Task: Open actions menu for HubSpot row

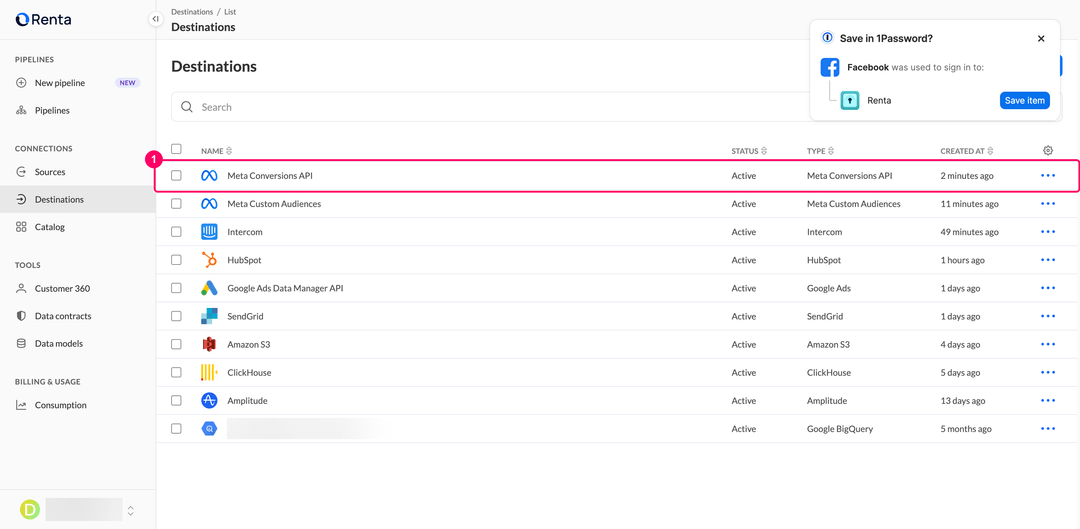Action: (x=1048, y=260)
